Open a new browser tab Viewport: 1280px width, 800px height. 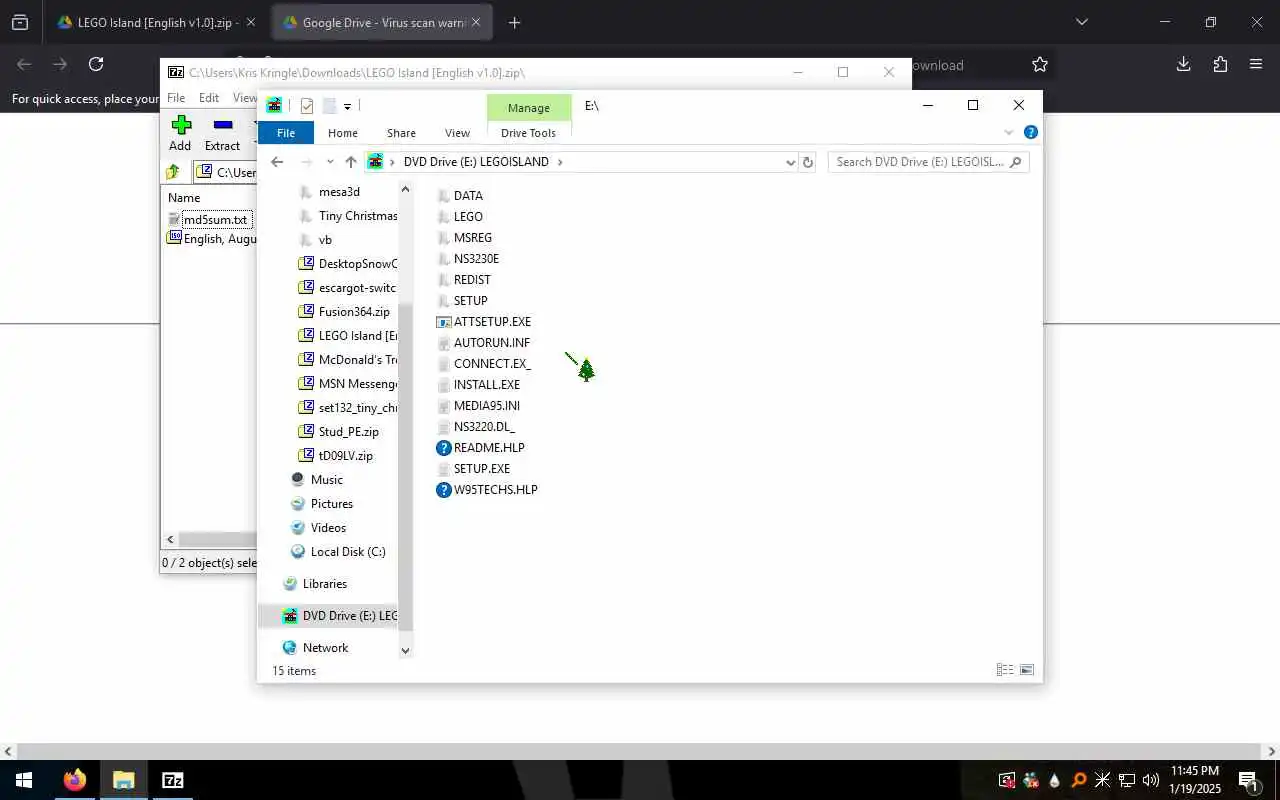(514, 22)
